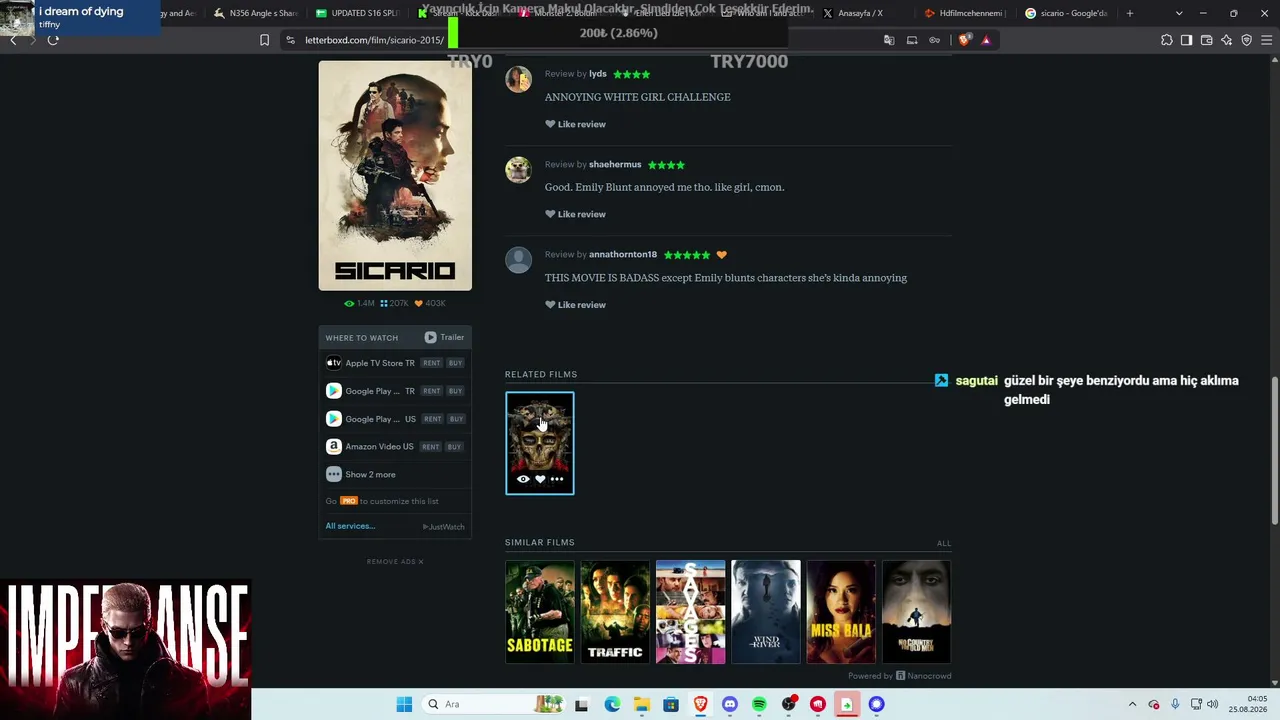Viewport: 1280px width, 720px height.
Task: Click BUY for Apple TV Store TR
Action: click(455, 363)
